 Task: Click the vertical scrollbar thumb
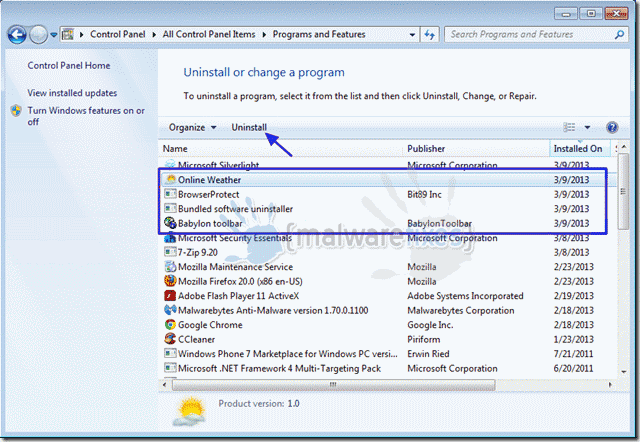[623, 192]
